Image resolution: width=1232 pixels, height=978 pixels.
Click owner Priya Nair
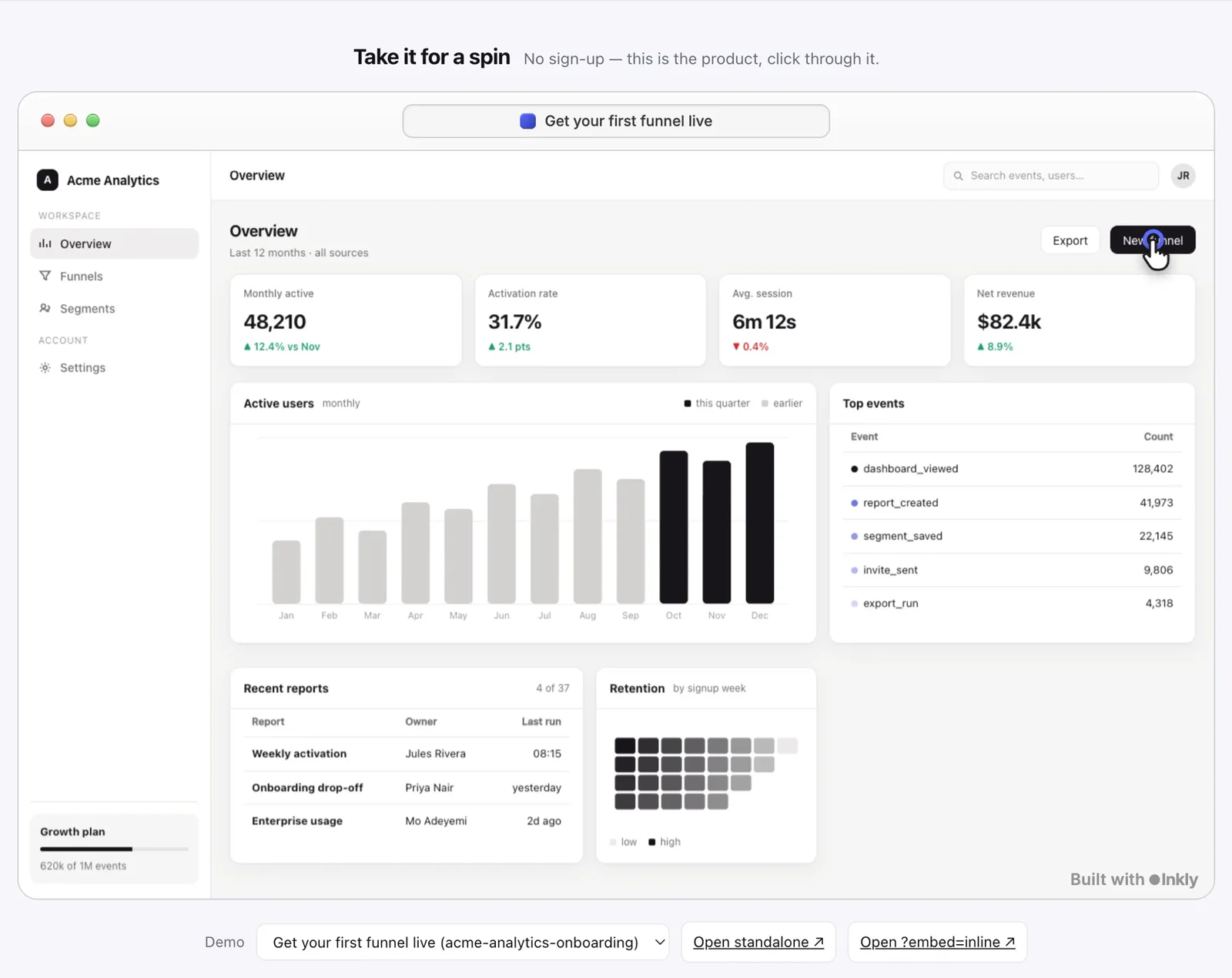coord(429,787)
